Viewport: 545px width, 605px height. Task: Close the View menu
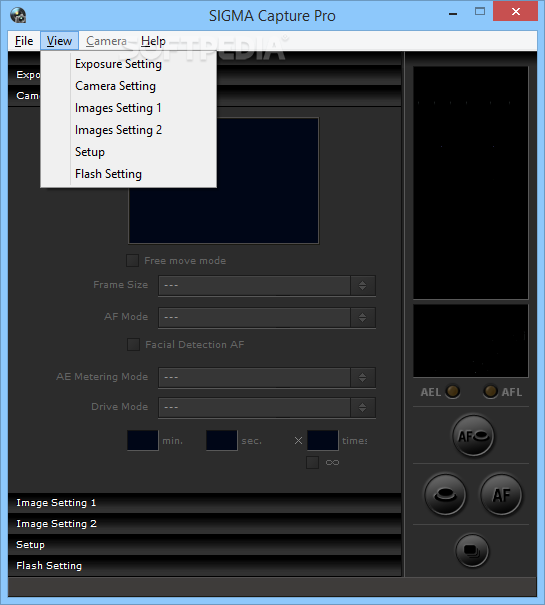point(59,41)
